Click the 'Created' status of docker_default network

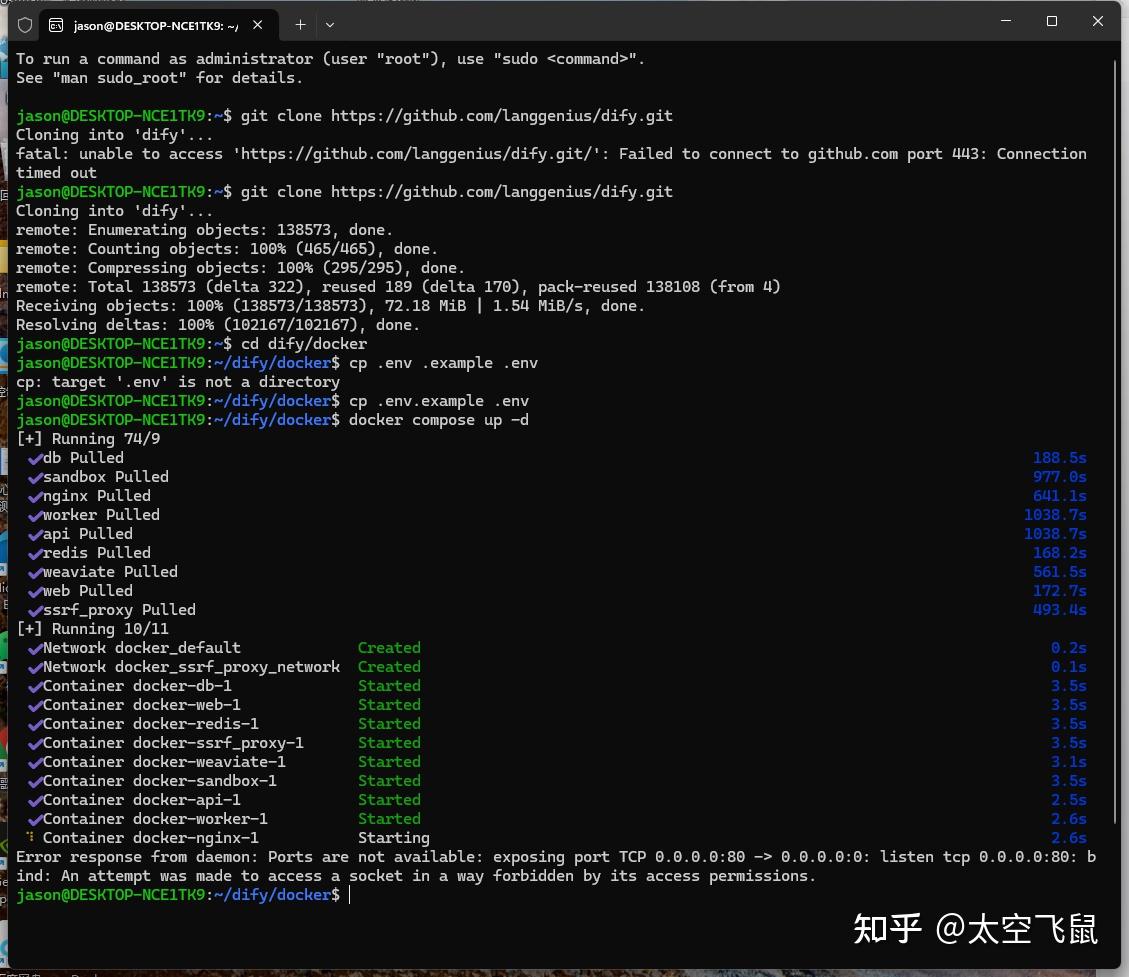pyautogui.click(x=390, y=648)
